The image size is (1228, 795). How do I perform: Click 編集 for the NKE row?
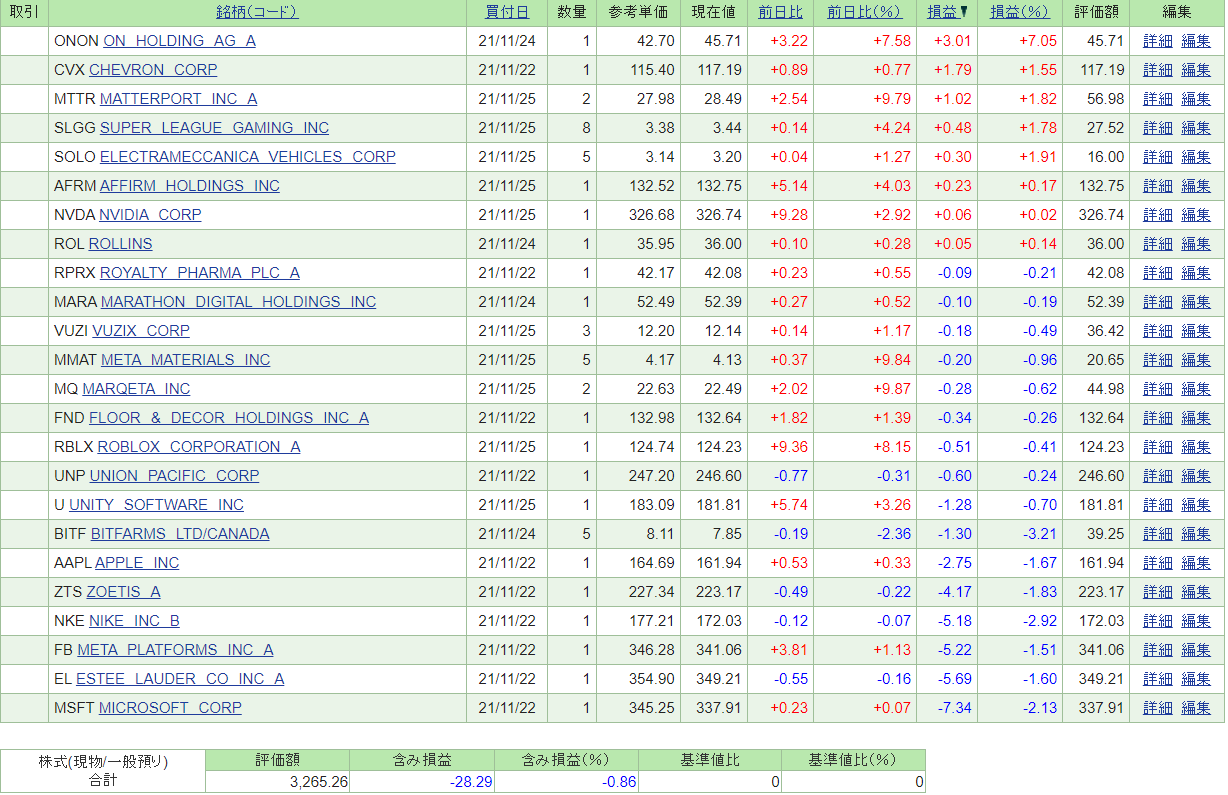tap(1196, 621)
